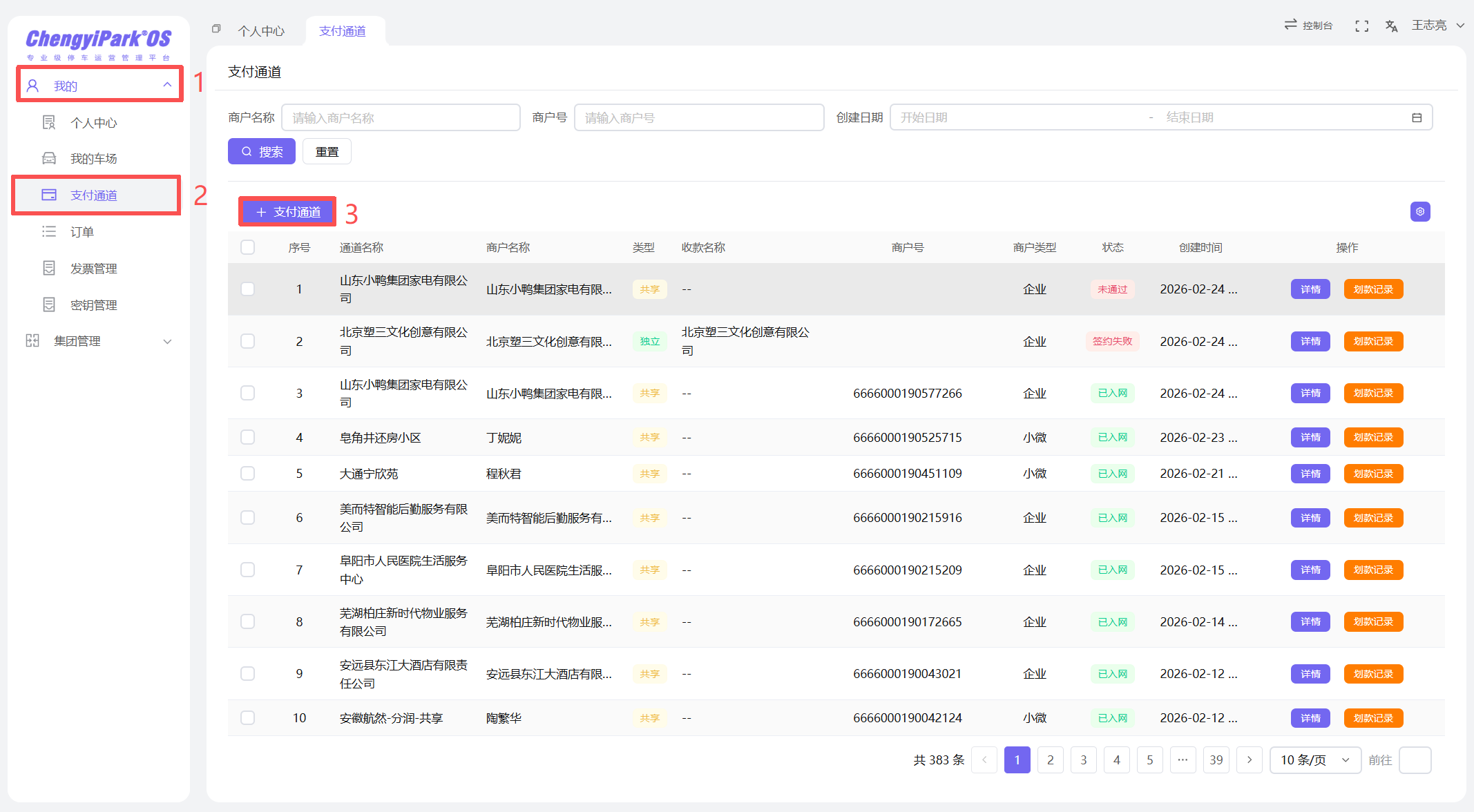Click the 我的车场 car icon in sidebar
This screenshot has height=812, width=1474.
(x=49, y=159)
